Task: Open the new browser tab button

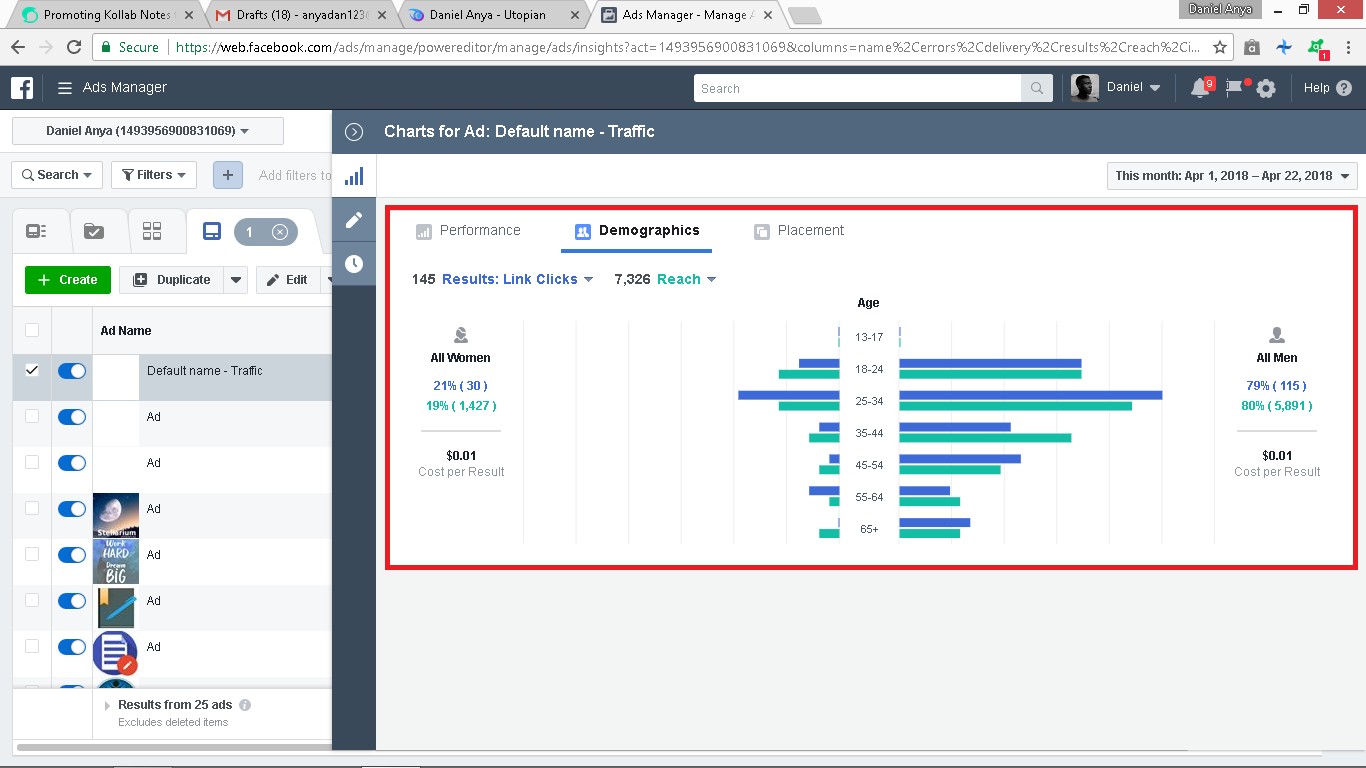Action: [804, 16]
